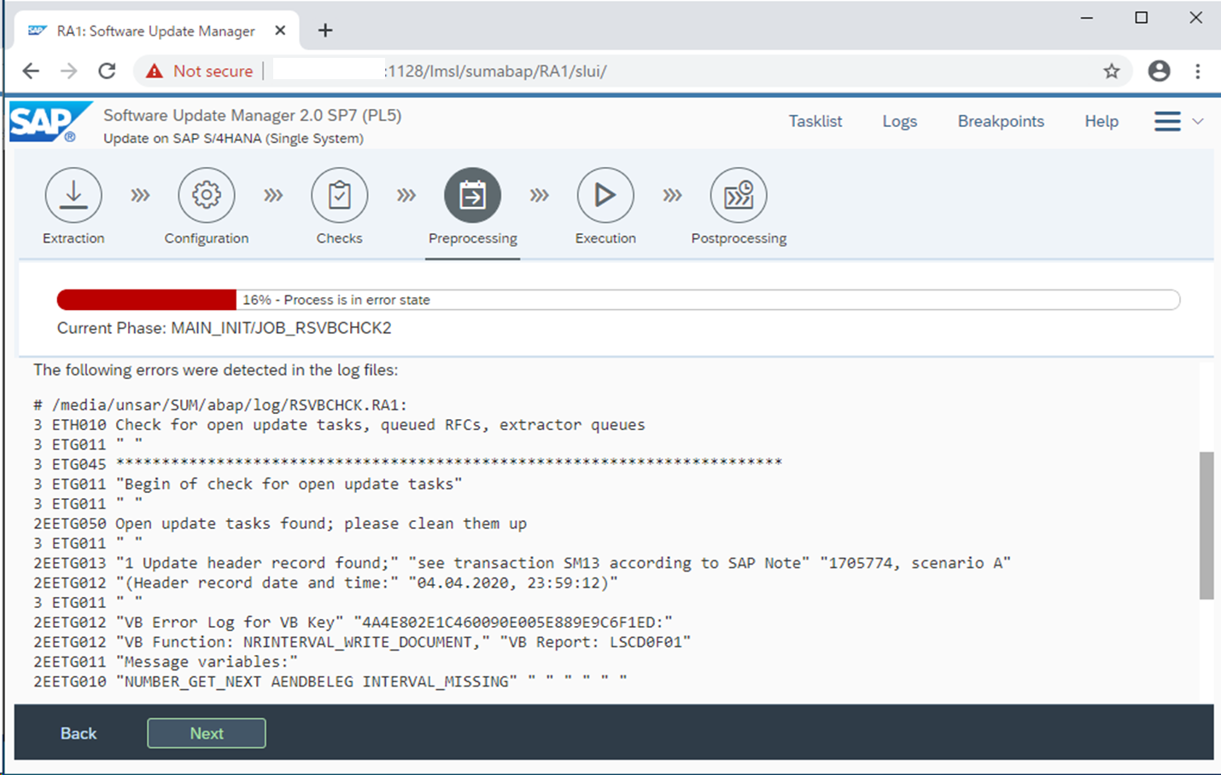Screen dimensions: 1221x775
Task: Click the red error progress bar
Action: click(146, 300)
